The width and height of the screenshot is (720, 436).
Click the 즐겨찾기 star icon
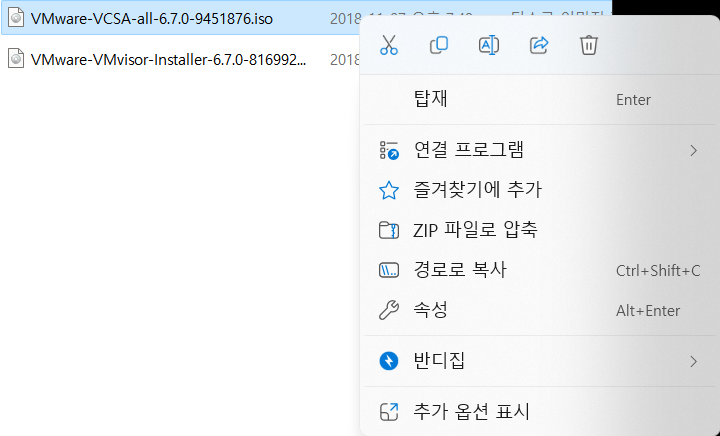click(389, 190)
